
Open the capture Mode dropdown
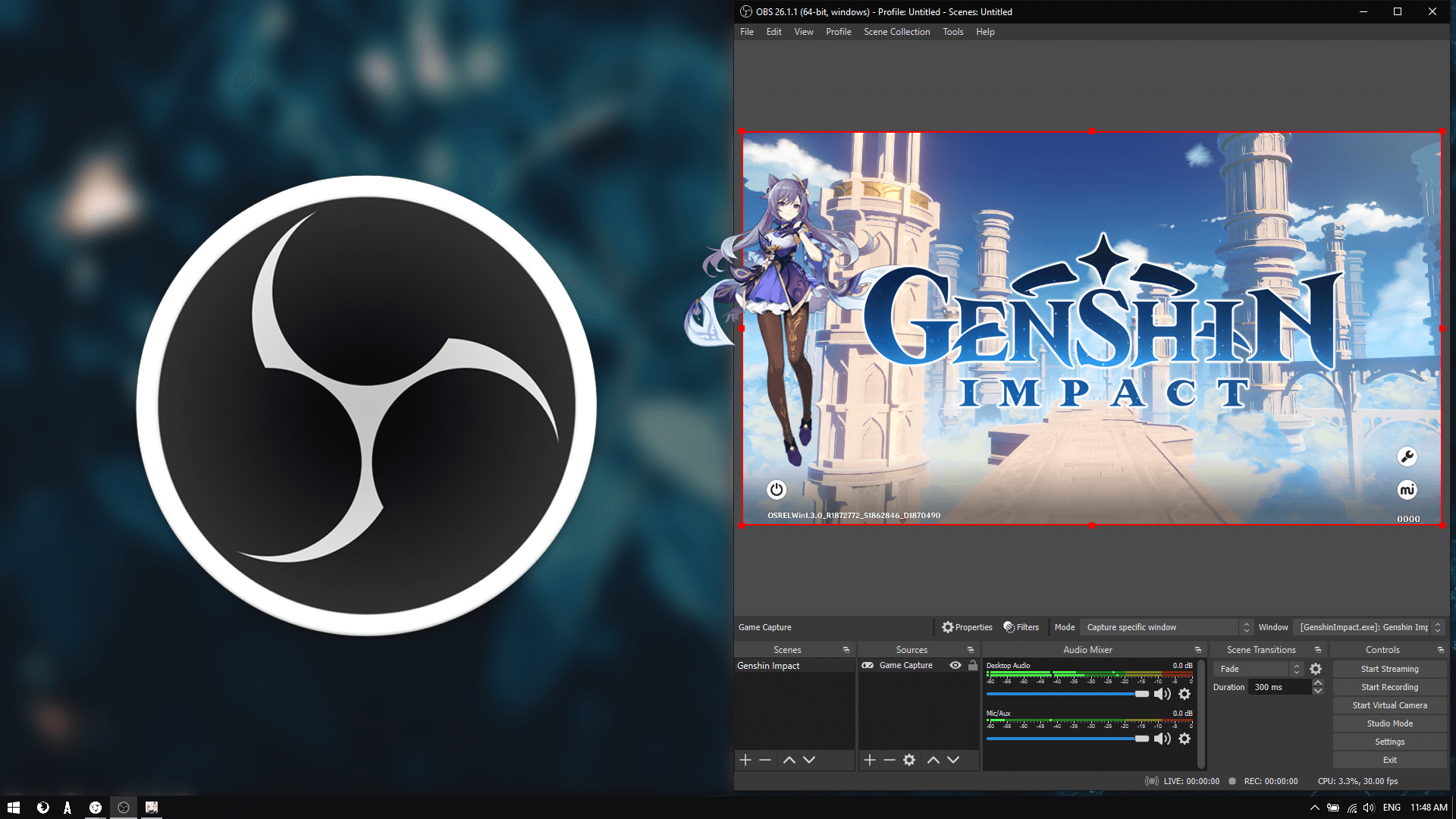point(1166,627)
